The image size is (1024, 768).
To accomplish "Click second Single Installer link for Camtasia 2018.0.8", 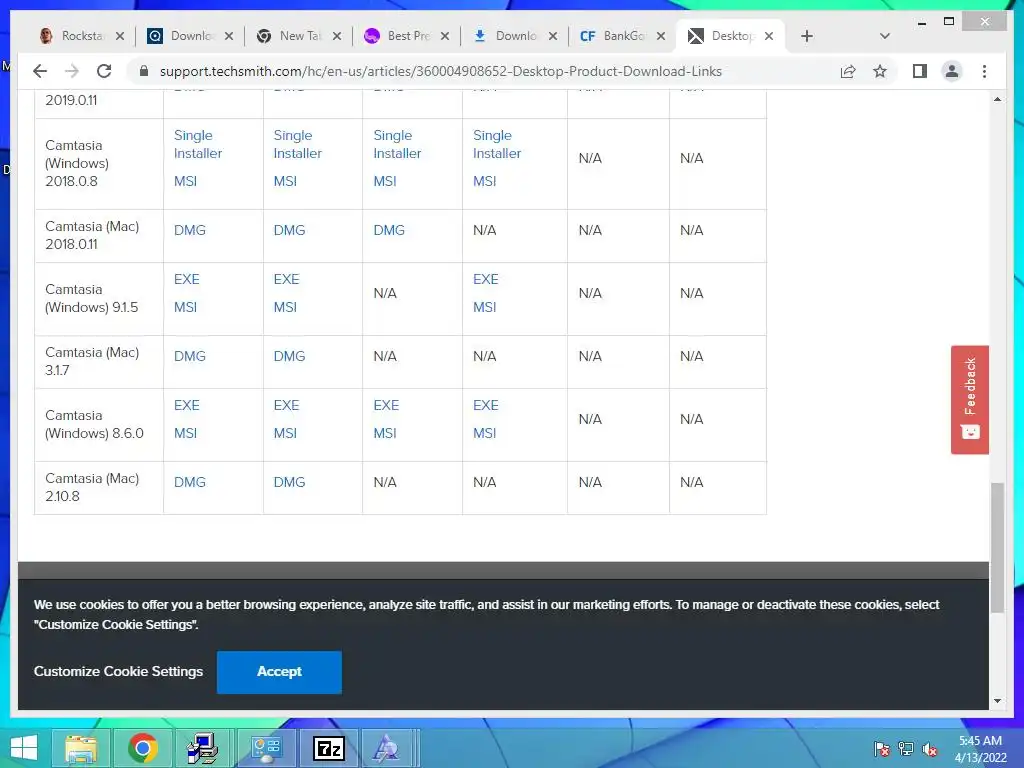I will (x=298, y=144).
